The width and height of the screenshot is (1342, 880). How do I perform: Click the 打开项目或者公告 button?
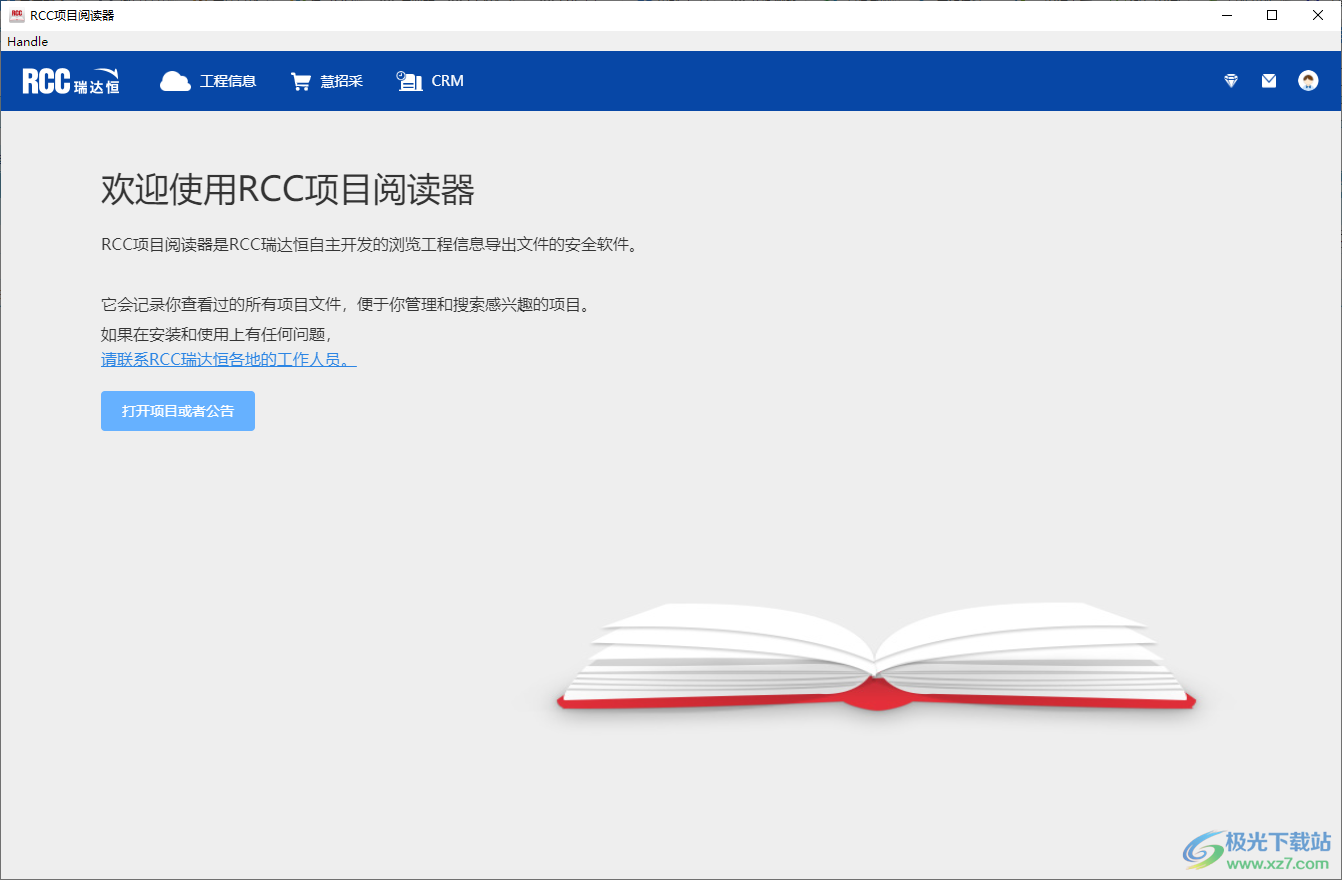(177, 410)
